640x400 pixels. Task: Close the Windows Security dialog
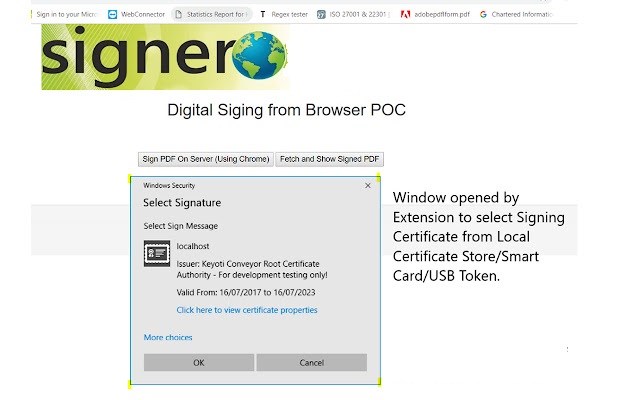click(x=368, y=186)
